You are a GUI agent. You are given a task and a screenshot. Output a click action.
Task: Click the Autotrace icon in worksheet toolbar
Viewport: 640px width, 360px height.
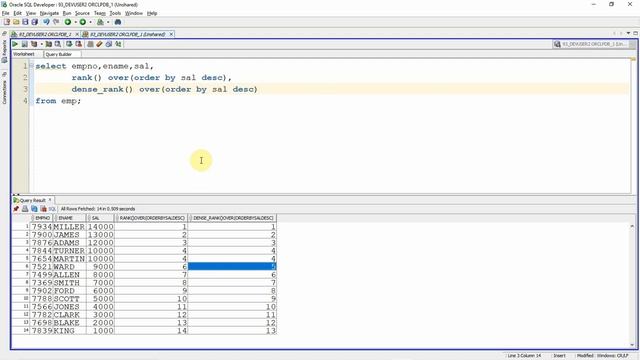pyautogui.click(x=49, y=44)
